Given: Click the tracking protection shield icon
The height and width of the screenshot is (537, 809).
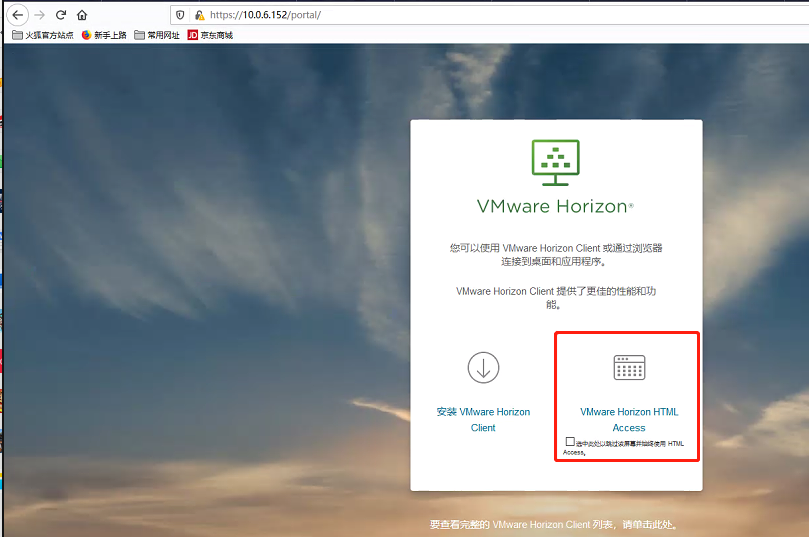Looking at the screenshot, I should (180, 15).
